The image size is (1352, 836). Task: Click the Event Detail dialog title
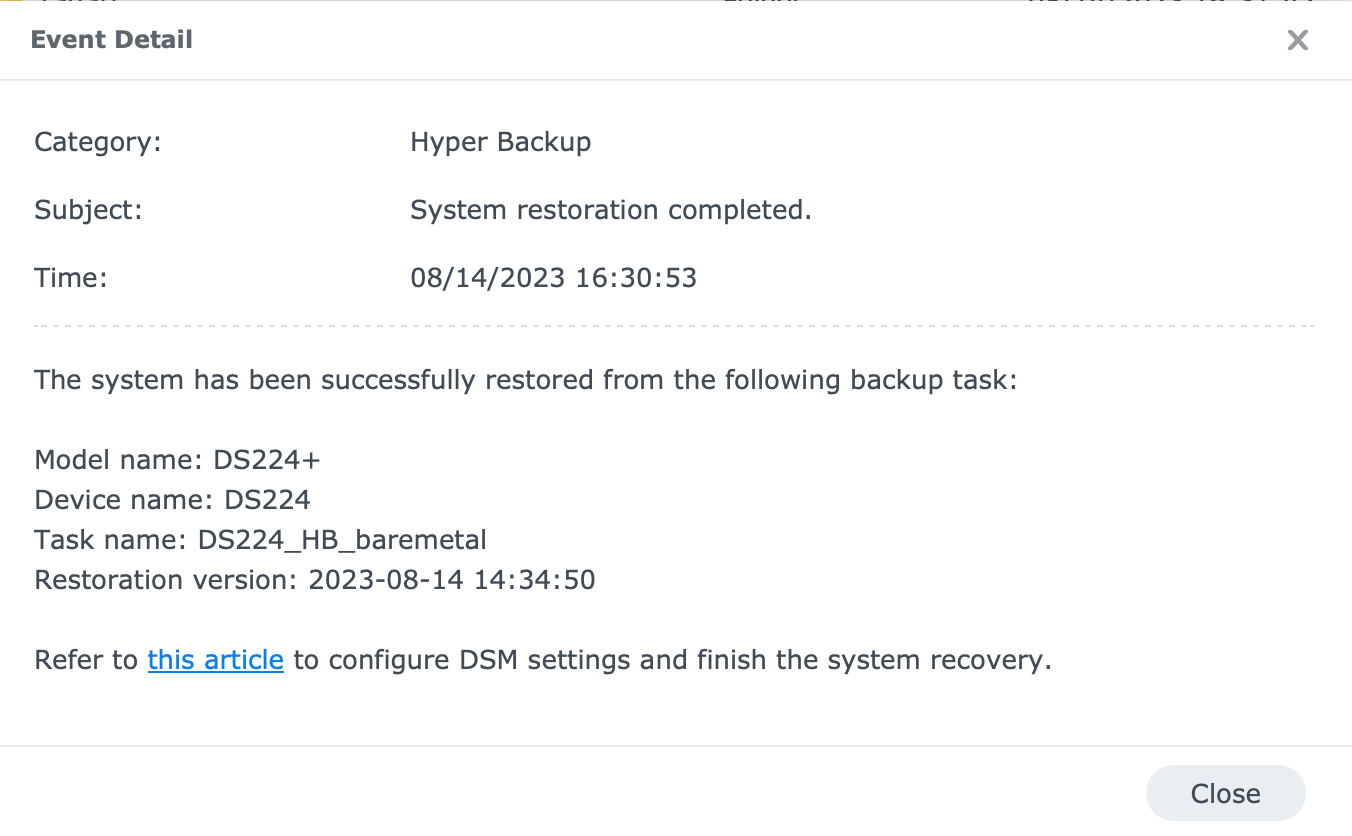(x=112, y=40)
